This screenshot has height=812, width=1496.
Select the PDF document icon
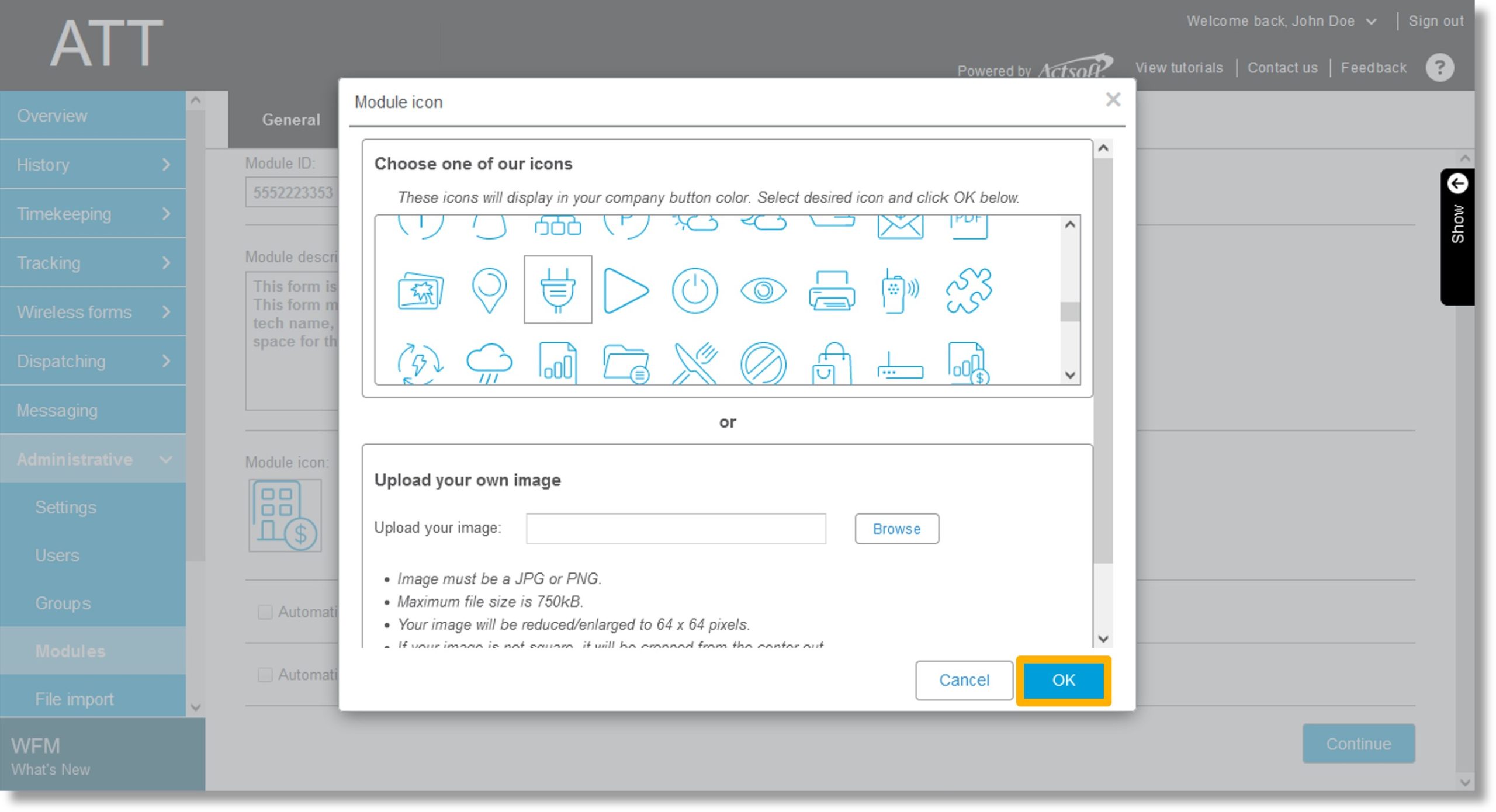968,227
